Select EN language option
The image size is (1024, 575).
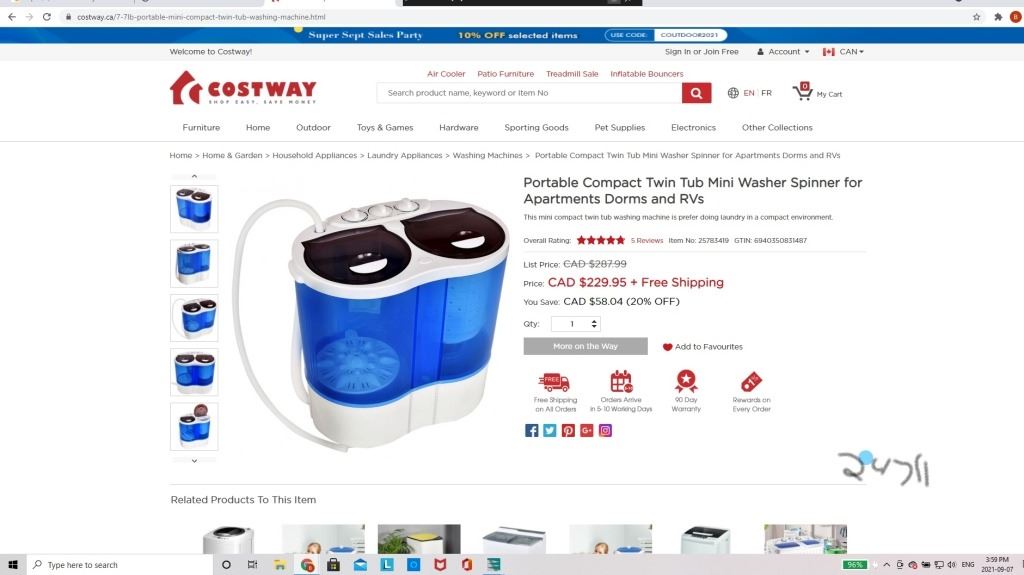click(x=748, y=93)
